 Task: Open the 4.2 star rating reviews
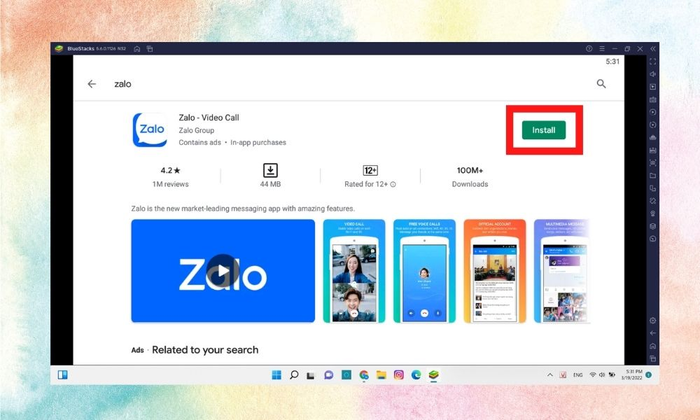(171, 176)
